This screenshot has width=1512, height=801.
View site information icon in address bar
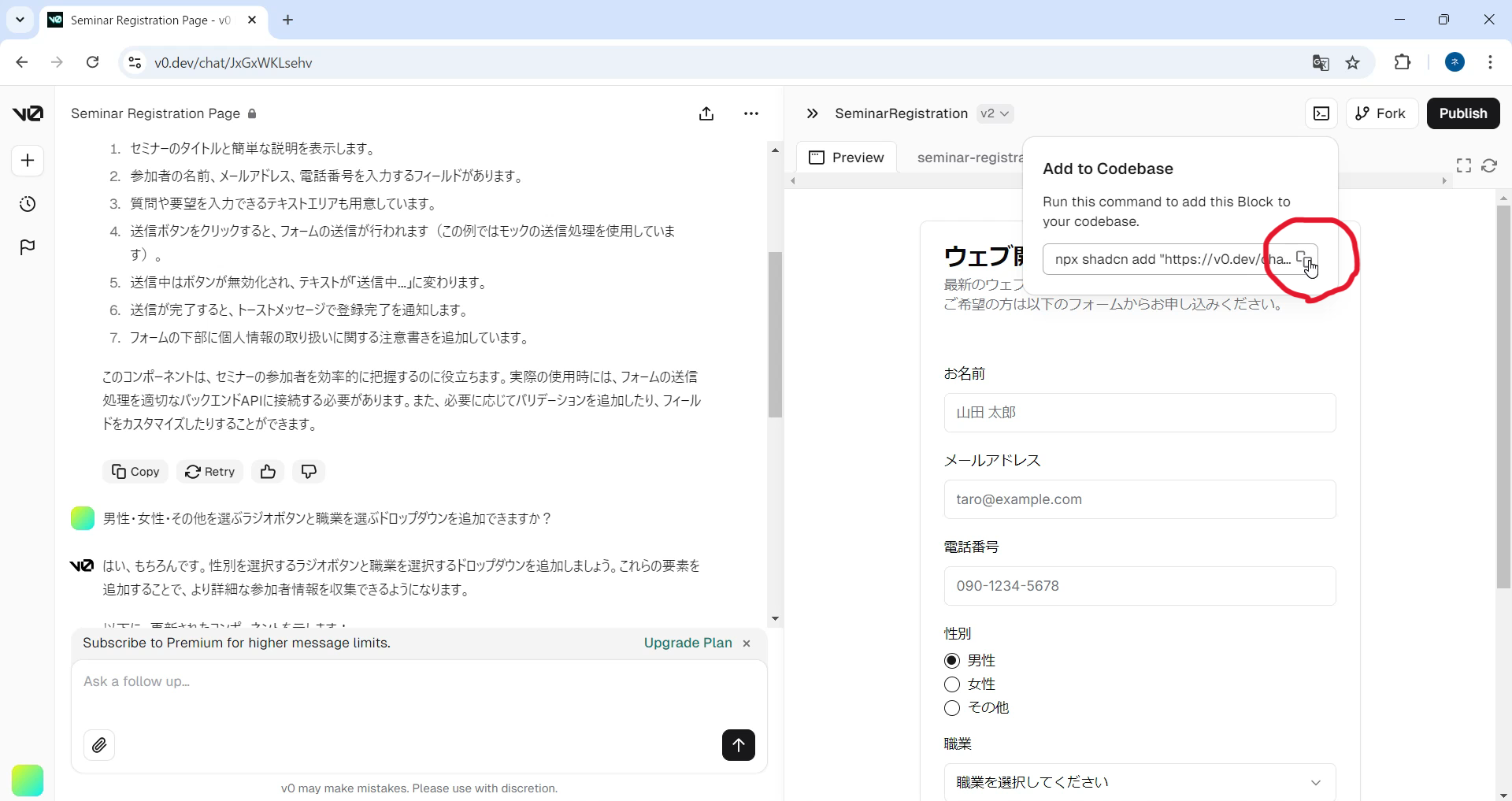click(x=135, y=62)
